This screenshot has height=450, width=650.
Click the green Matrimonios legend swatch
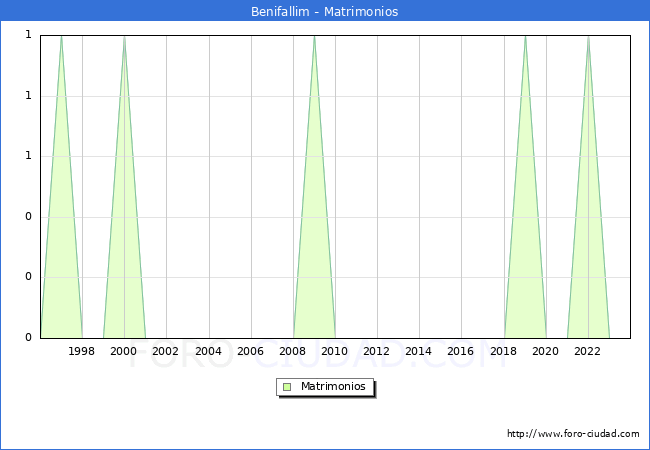pos(287,386)
